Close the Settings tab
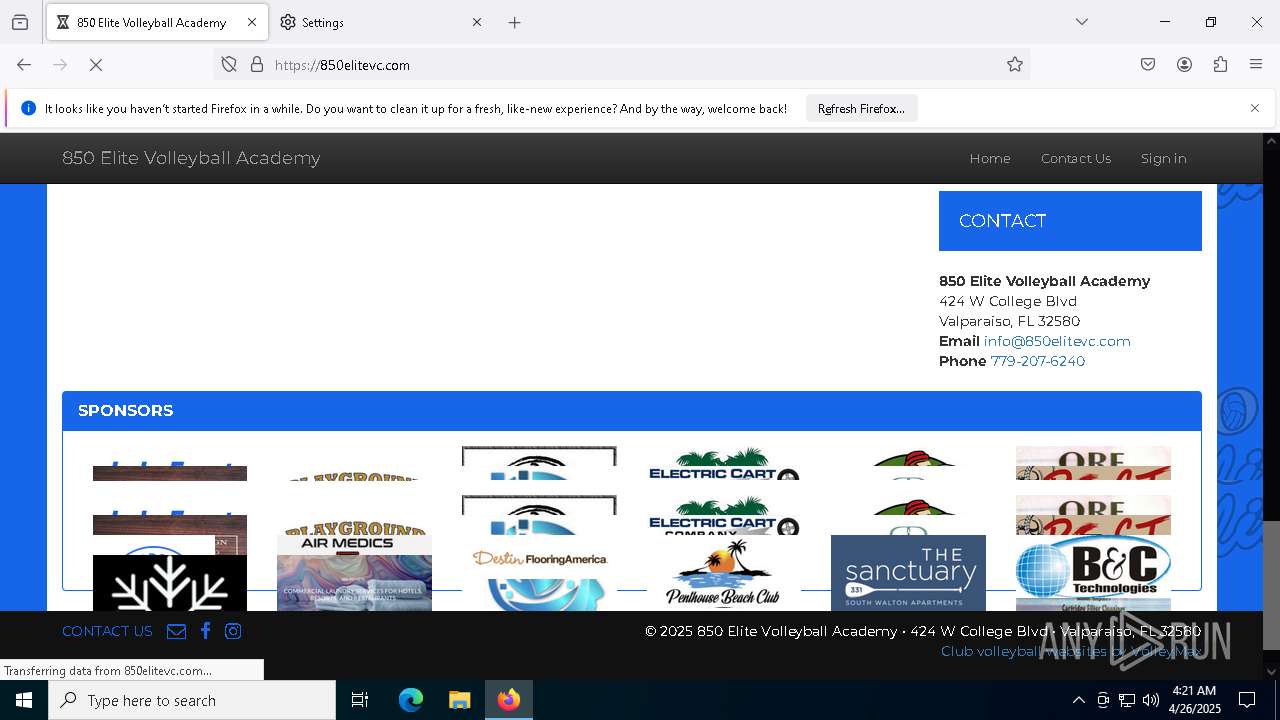 click(x=477, y=22)
